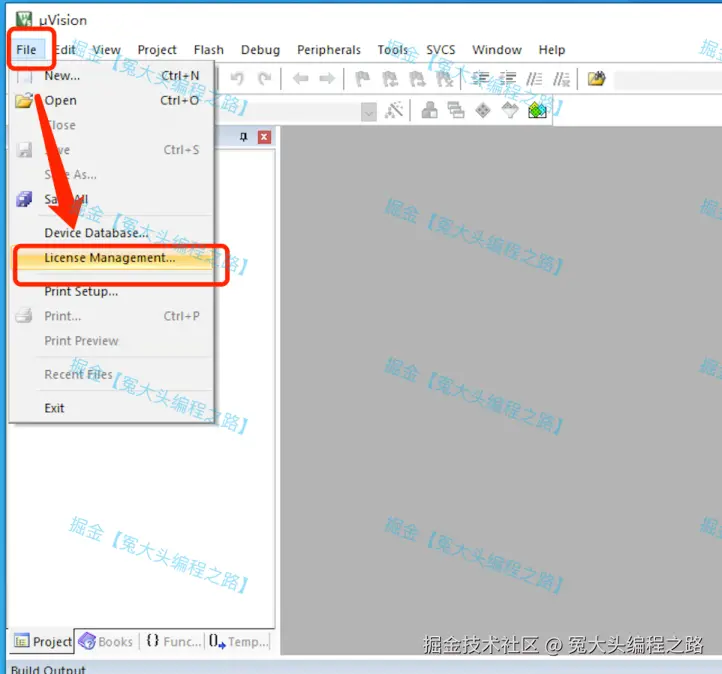Click the Undo toolbar icon
722x674 pixels.
click(237, 79)
